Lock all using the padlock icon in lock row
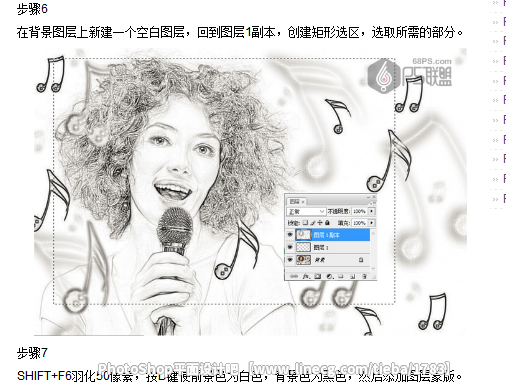 (327, 222)
